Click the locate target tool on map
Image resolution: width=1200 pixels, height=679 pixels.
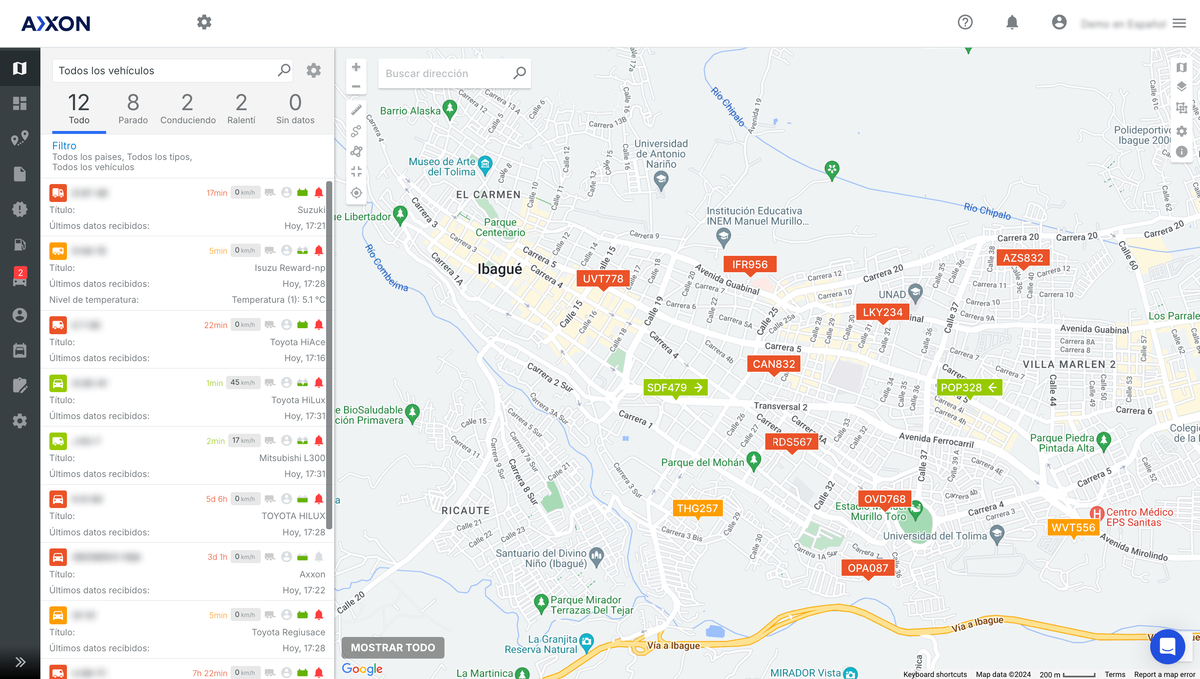coord(356,193)
